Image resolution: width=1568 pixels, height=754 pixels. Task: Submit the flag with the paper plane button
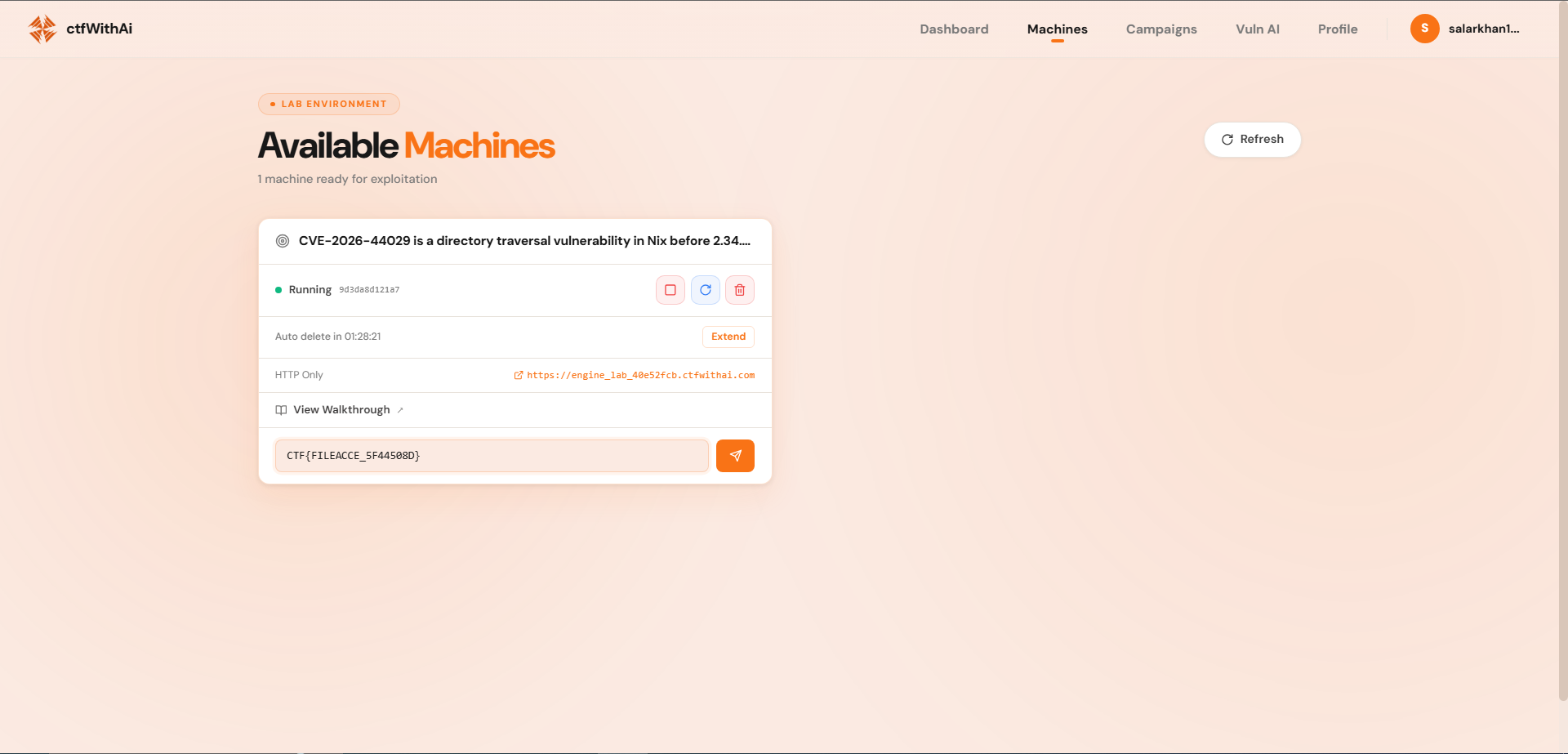735,456
